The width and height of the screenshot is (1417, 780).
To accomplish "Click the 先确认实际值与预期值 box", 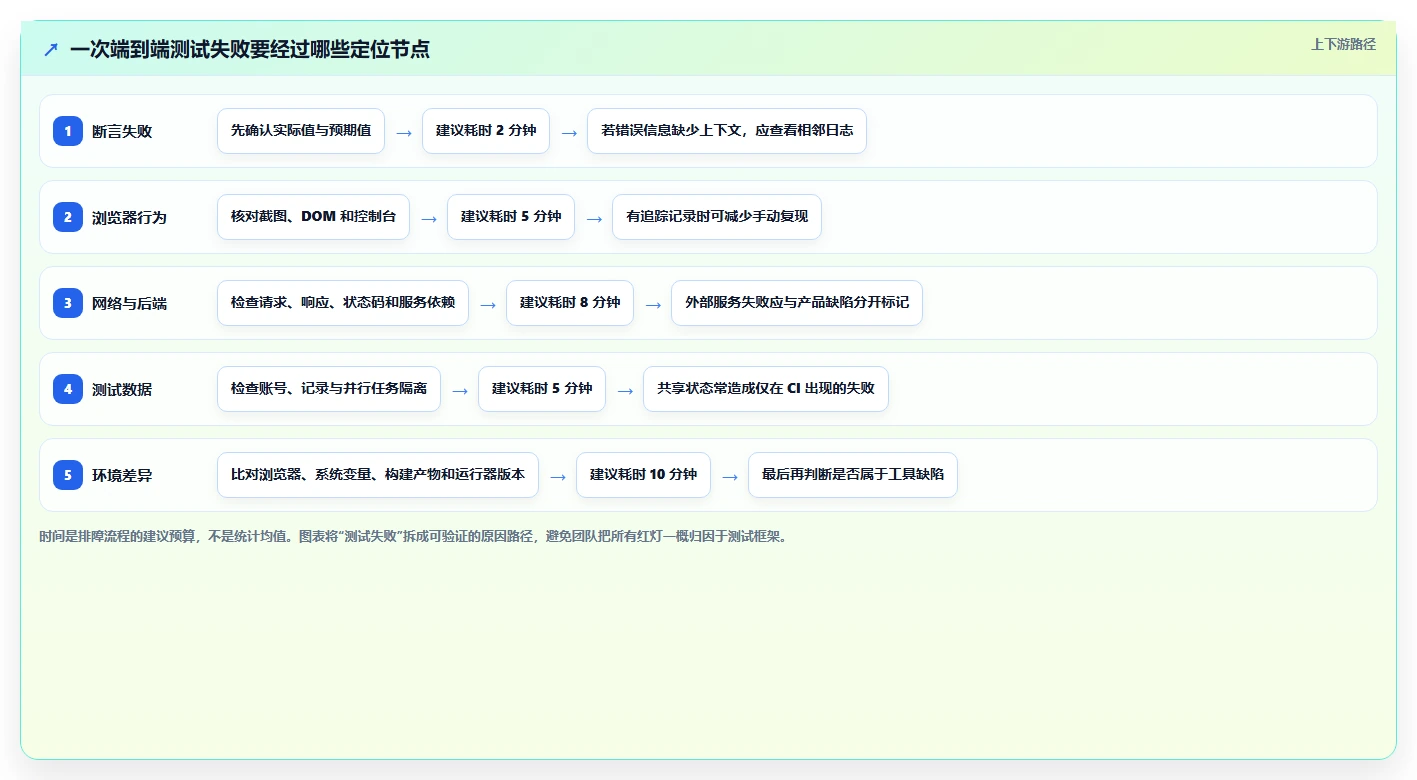I will point(301,131).
